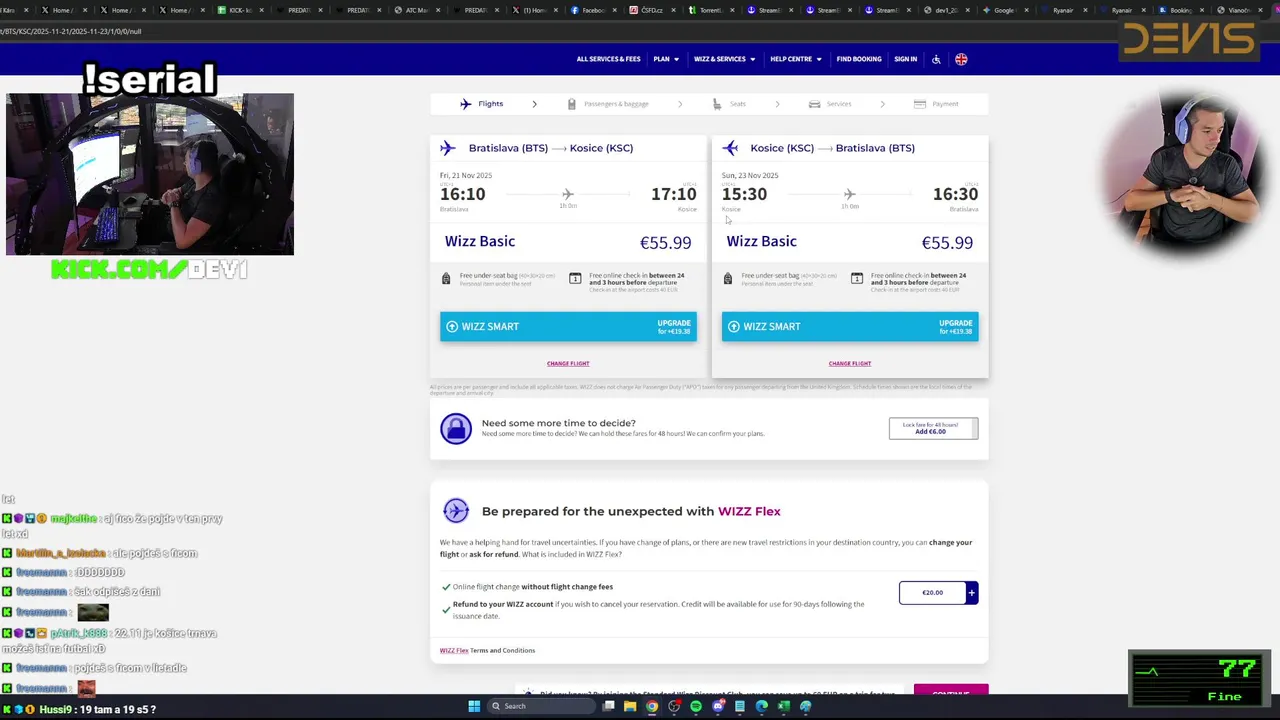Expand the WIZZ & SERVICES dropdown
Screen dimensions: 1280x720
[x=725, y=59]
